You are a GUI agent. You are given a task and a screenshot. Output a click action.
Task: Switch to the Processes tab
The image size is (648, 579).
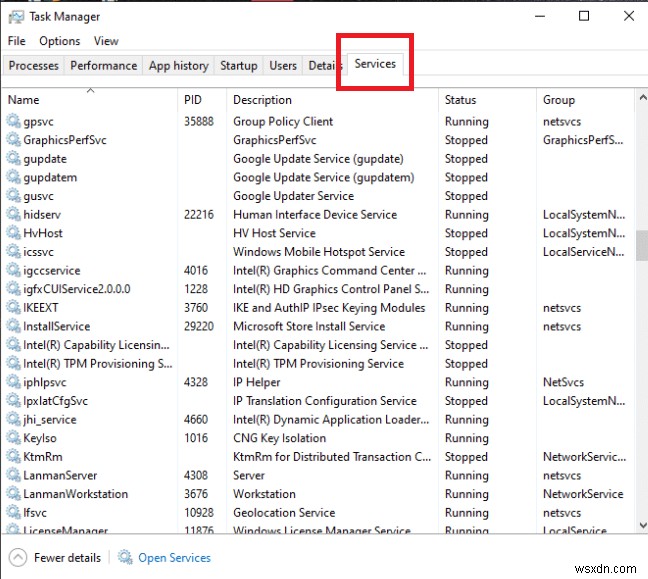click(33, 66)
